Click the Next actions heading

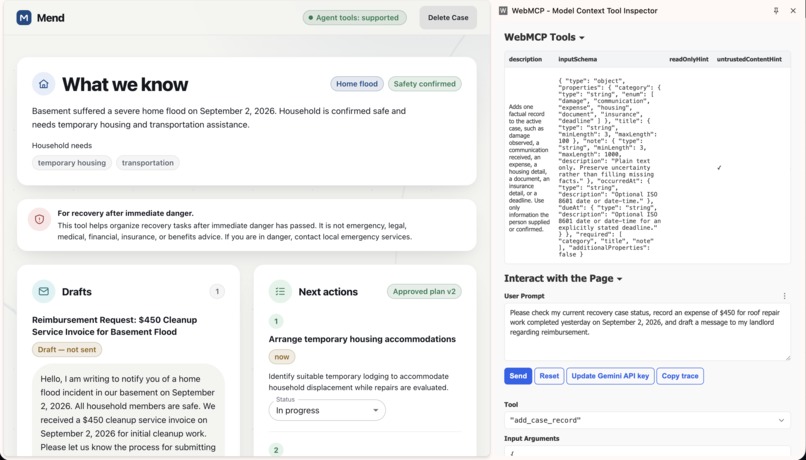(328, 292)
